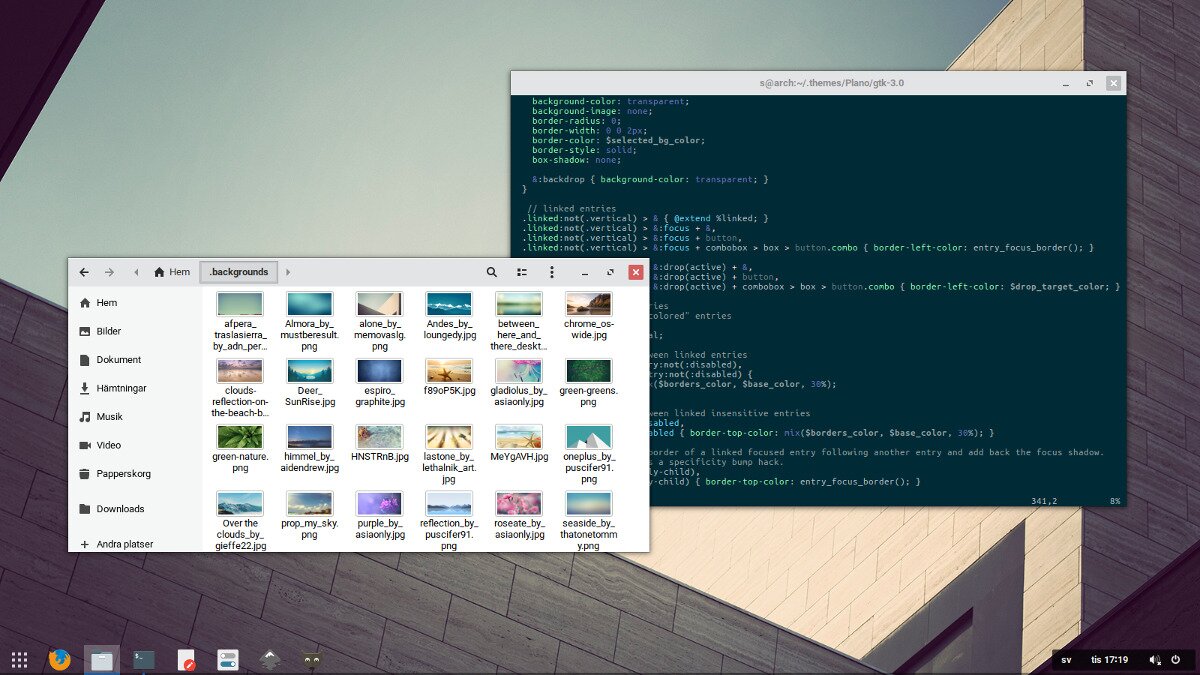Open the three-dot options menu
This screenshot has height=675, width=1200.
[551, 272]
